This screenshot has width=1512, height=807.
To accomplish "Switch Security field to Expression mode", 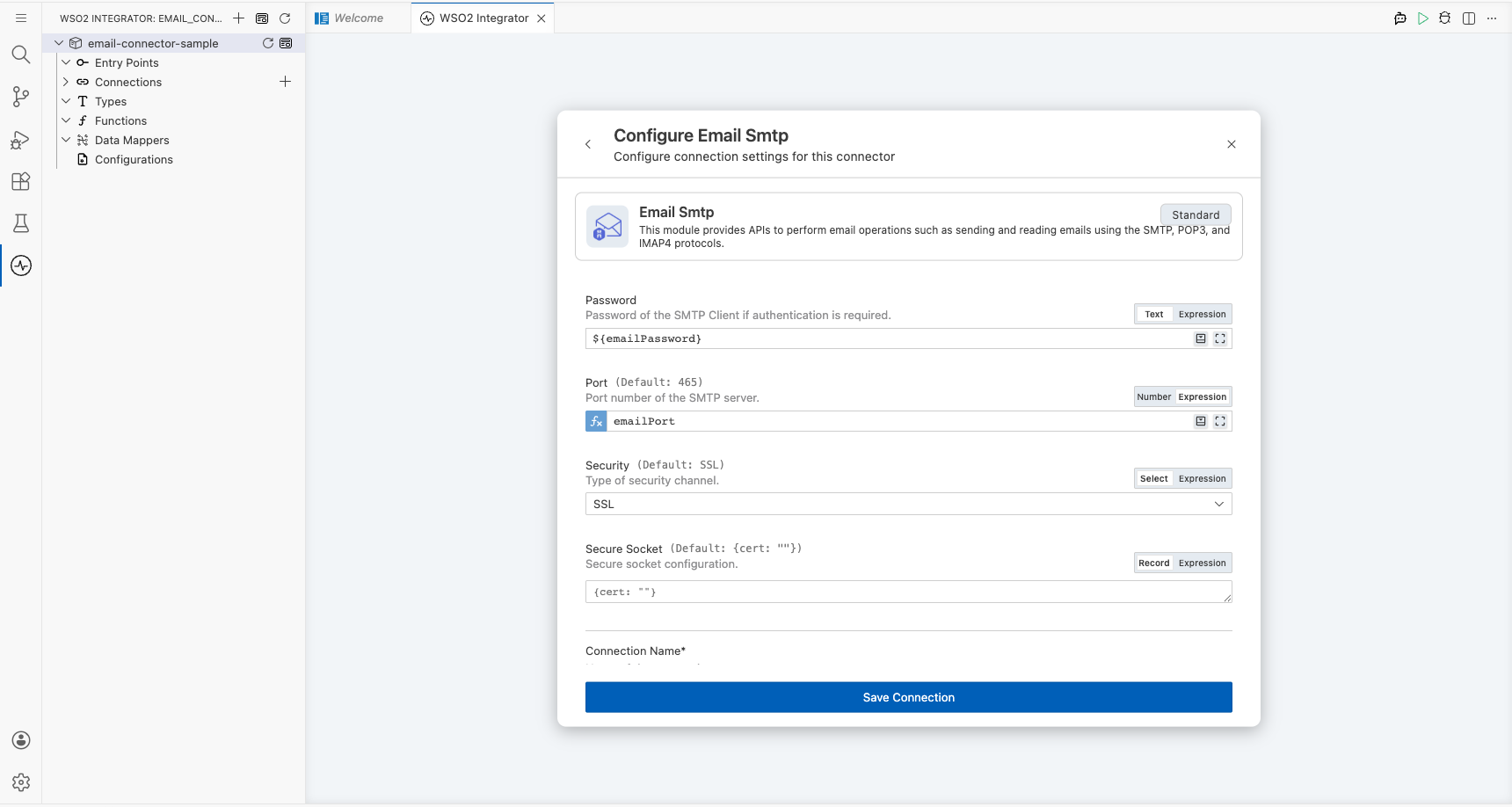I will point(1202,478).
